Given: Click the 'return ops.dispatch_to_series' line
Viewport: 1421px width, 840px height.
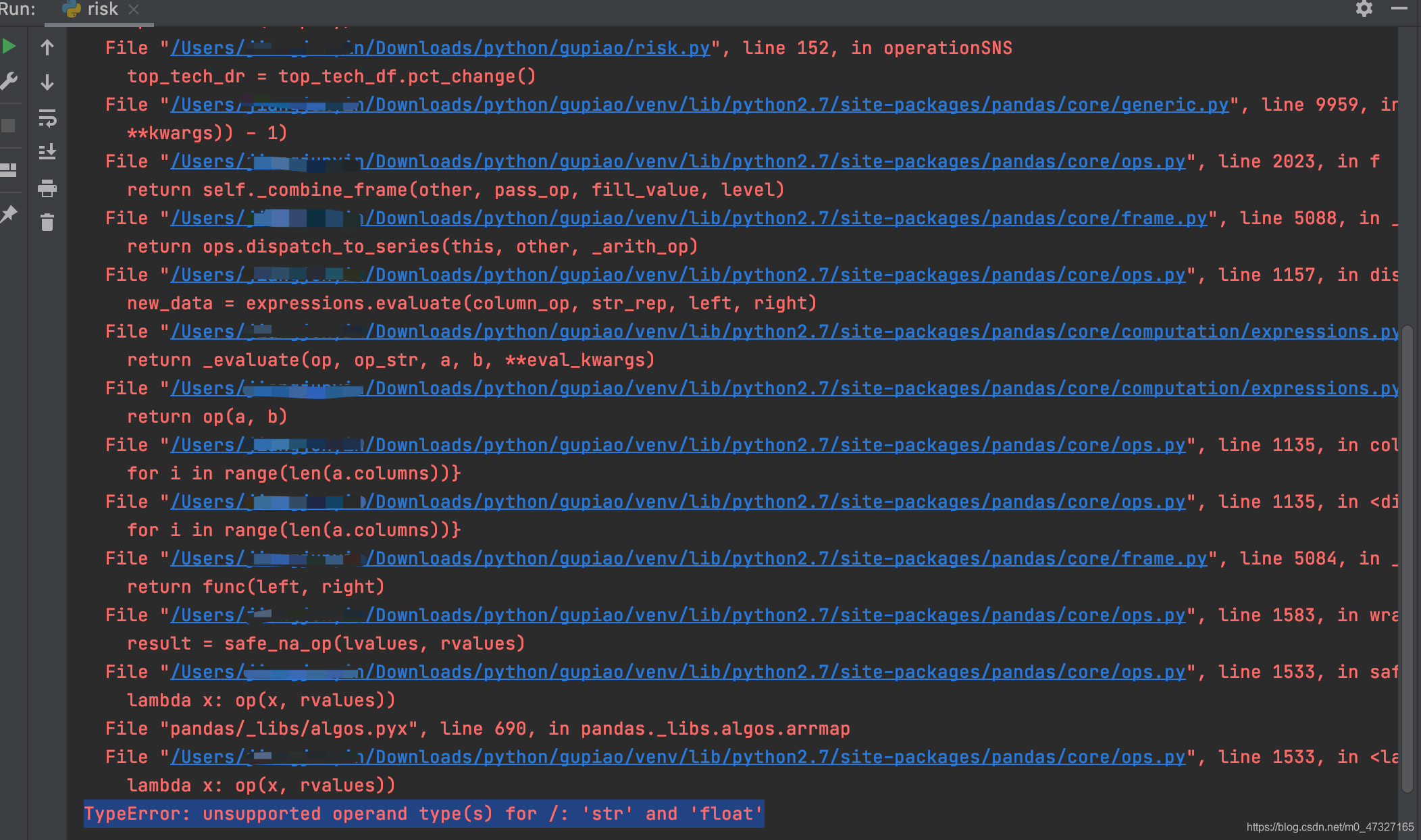Looking at the screenshot, I should point(413,246).
